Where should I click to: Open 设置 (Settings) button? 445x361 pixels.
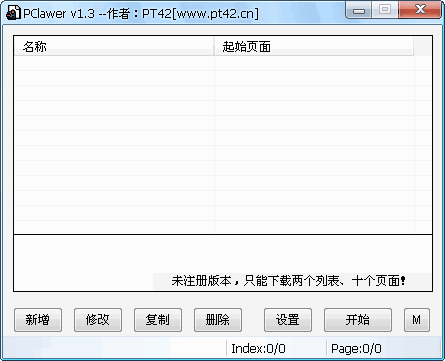click(x=288, y=320)
